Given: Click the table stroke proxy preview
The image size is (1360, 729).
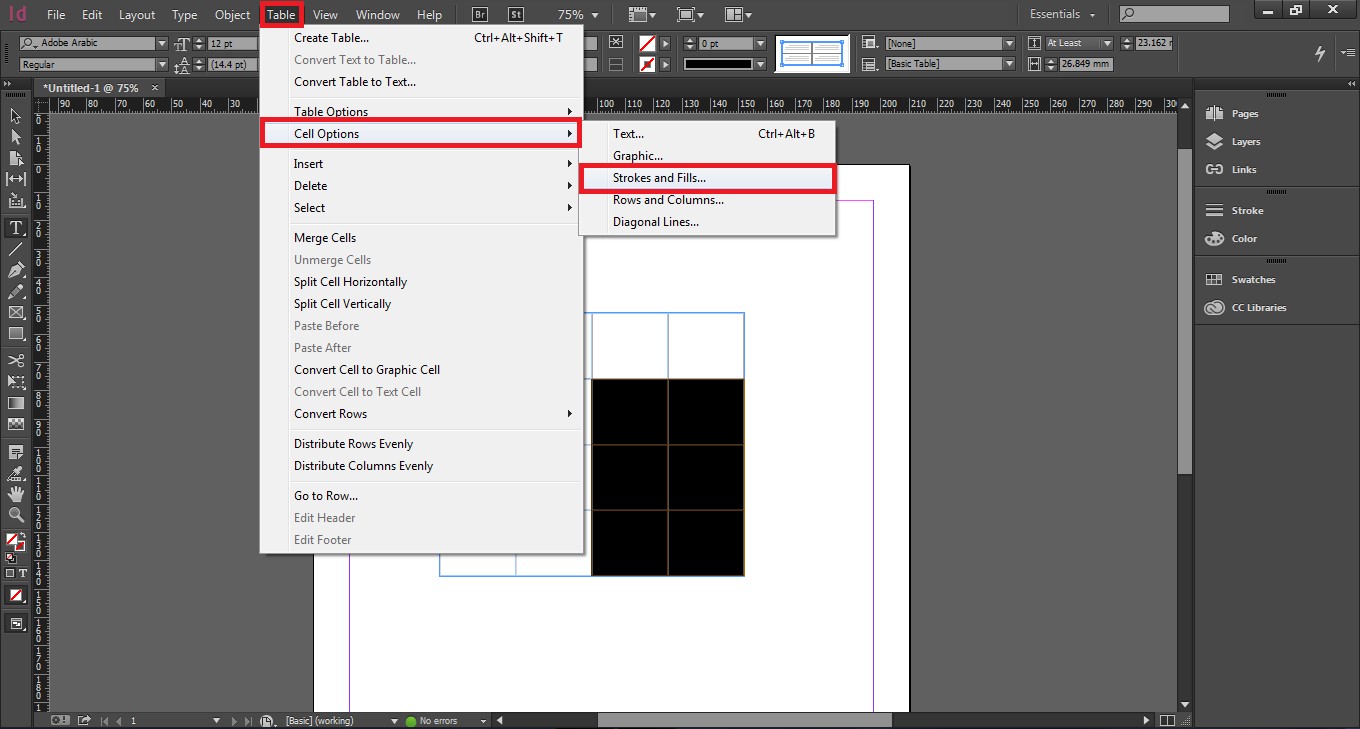Looking at the screenshot, I should click(812, 54).
